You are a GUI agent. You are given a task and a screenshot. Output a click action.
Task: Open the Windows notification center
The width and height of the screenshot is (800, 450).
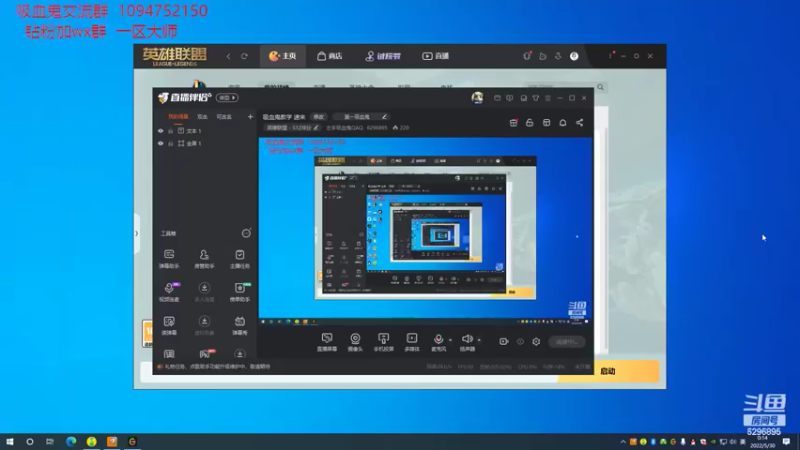coord(787,442)
